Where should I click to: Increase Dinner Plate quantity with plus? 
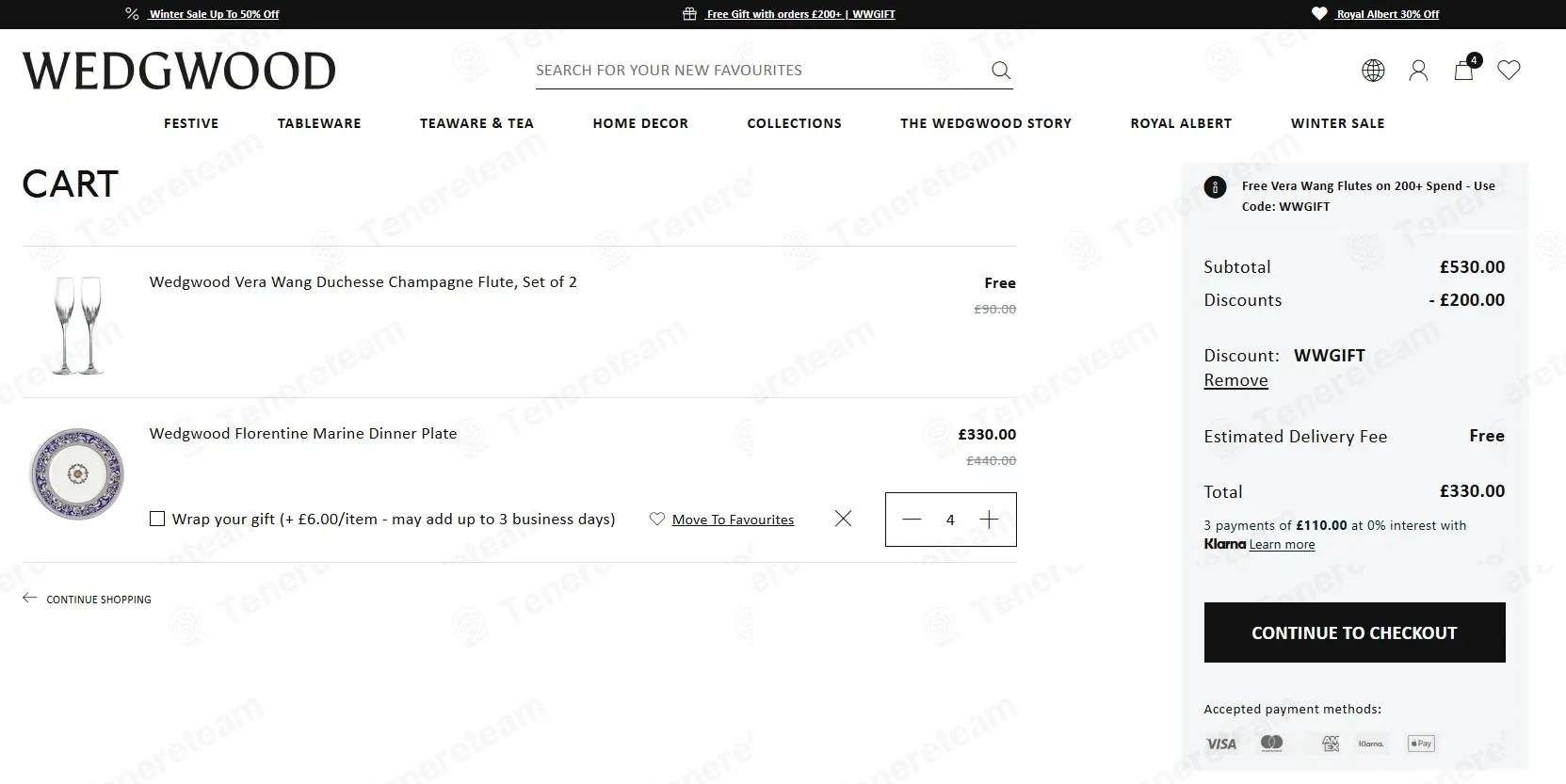point(989,520)
